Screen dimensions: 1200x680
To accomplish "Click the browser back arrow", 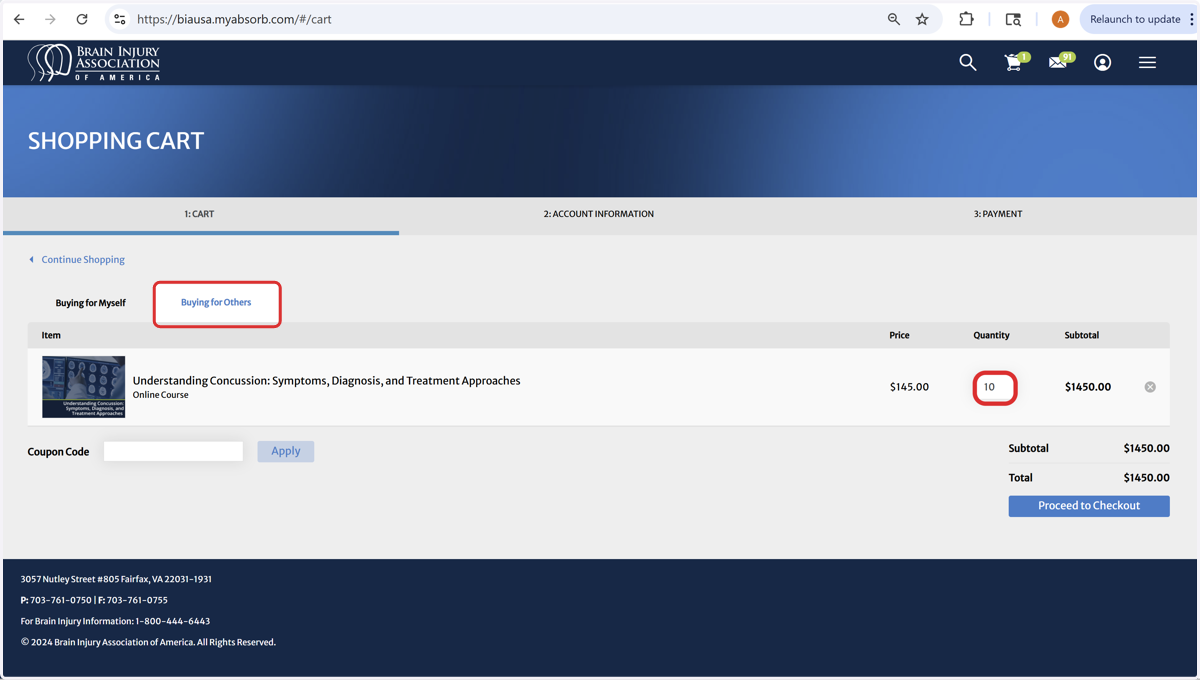I will coord(19,19).
